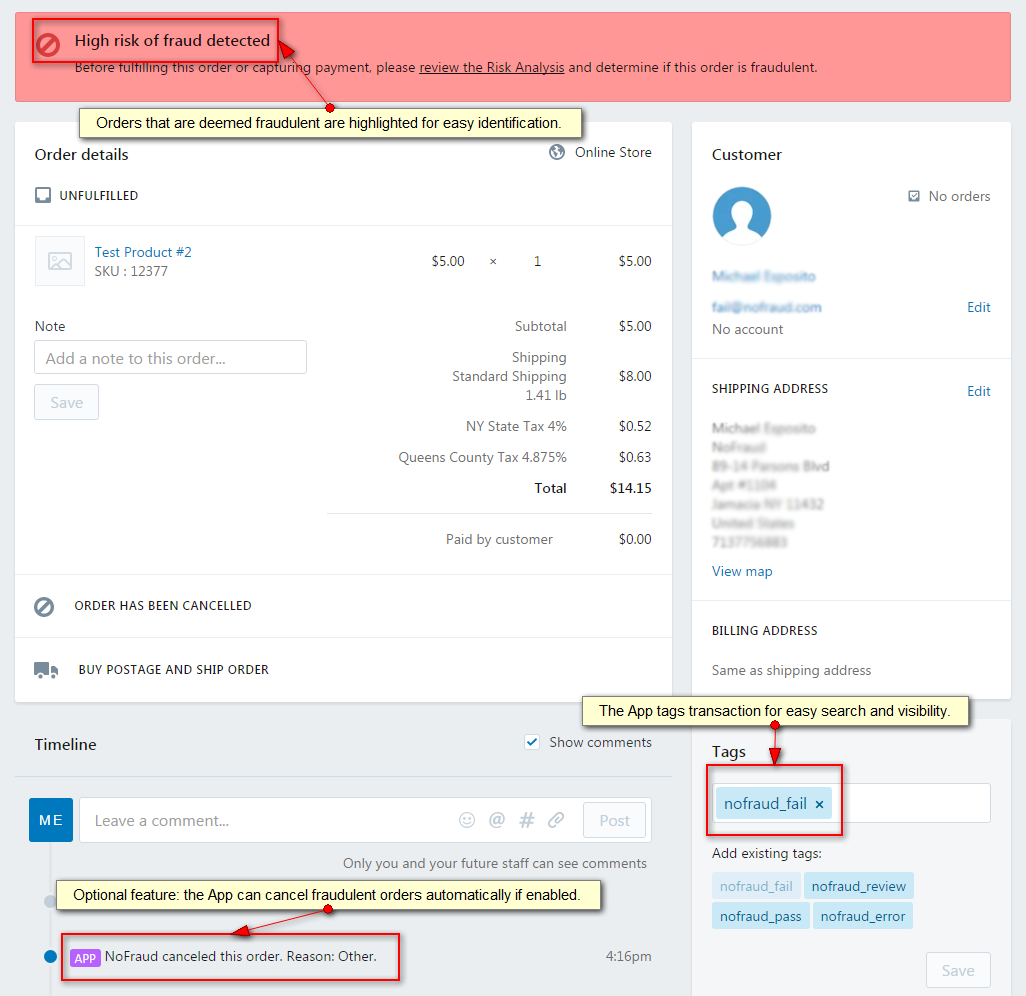Open View map under the shipping address

click(742, 571)
